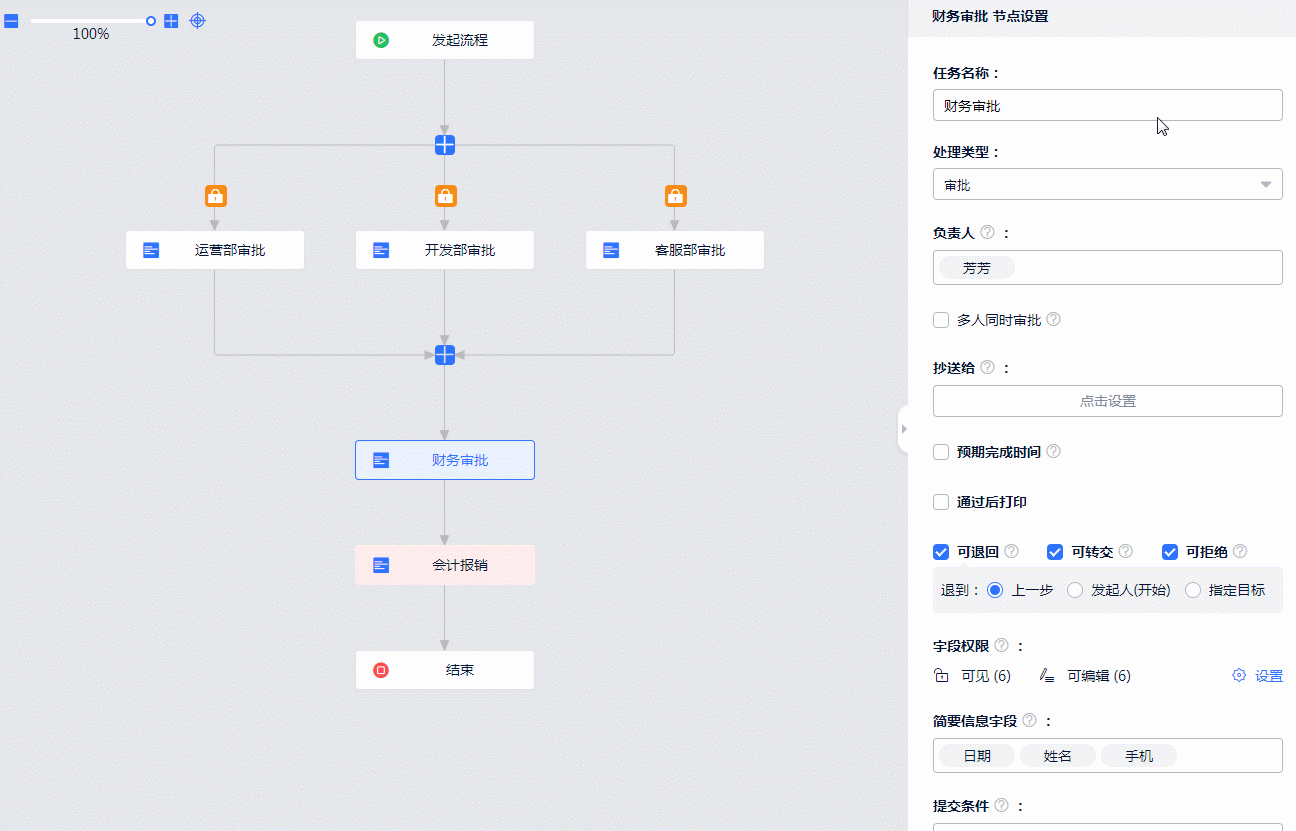Open the 简要信息字段 selector box
Image resolution: width=1296 pixels, height=831 pixels.
pyautogui.click(x=1107, y=756)
